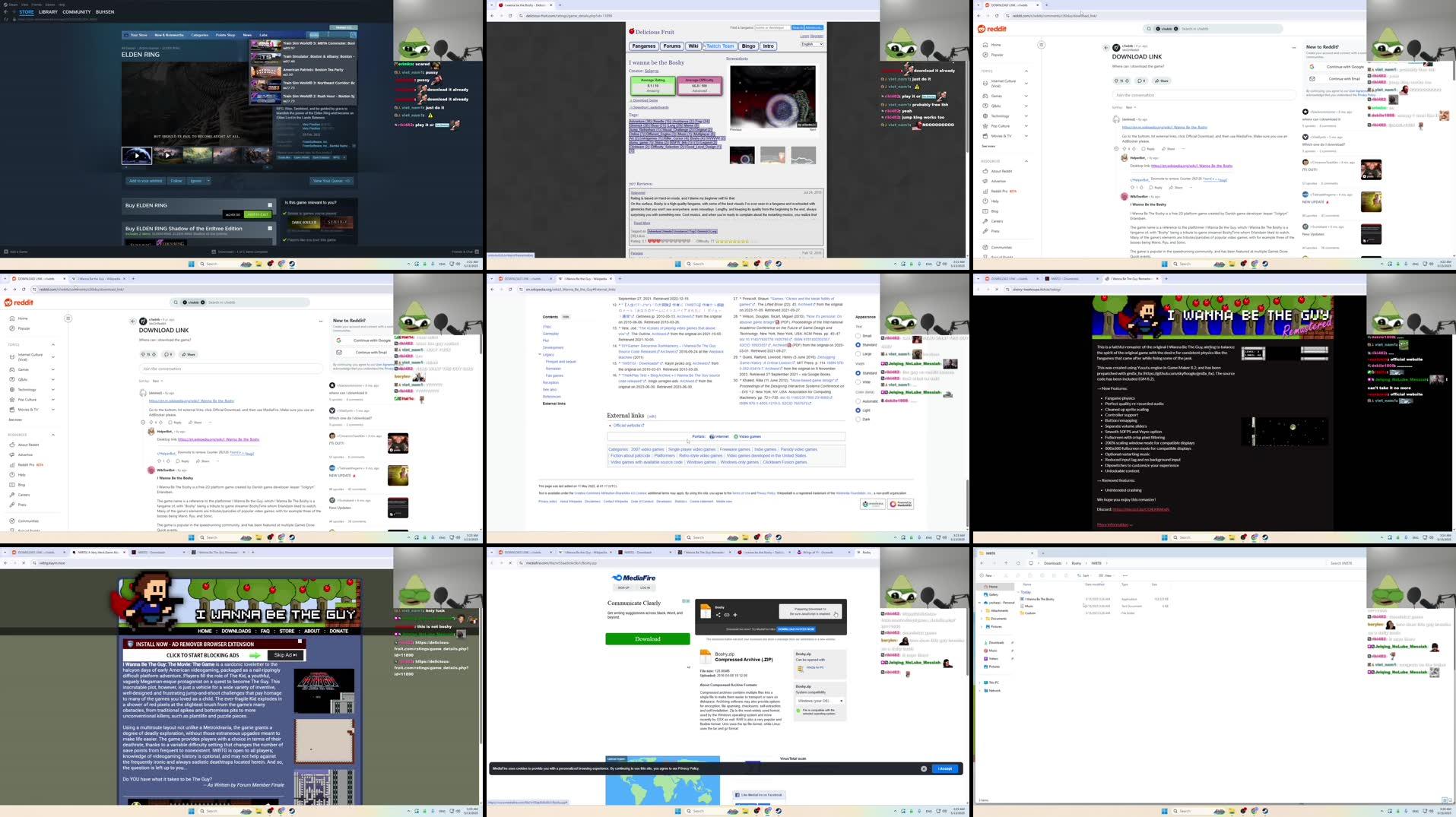
Task: Open Bingo menu on Delicious Fruit
Action: (x=748, y=46)
